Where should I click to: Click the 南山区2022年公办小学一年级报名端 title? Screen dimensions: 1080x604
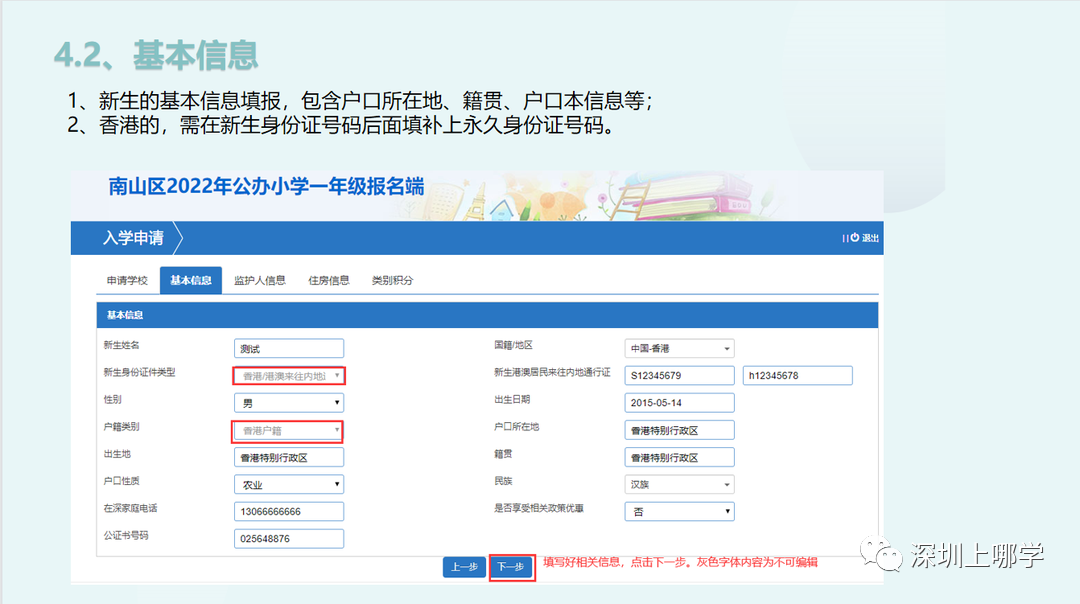[266, 187]
